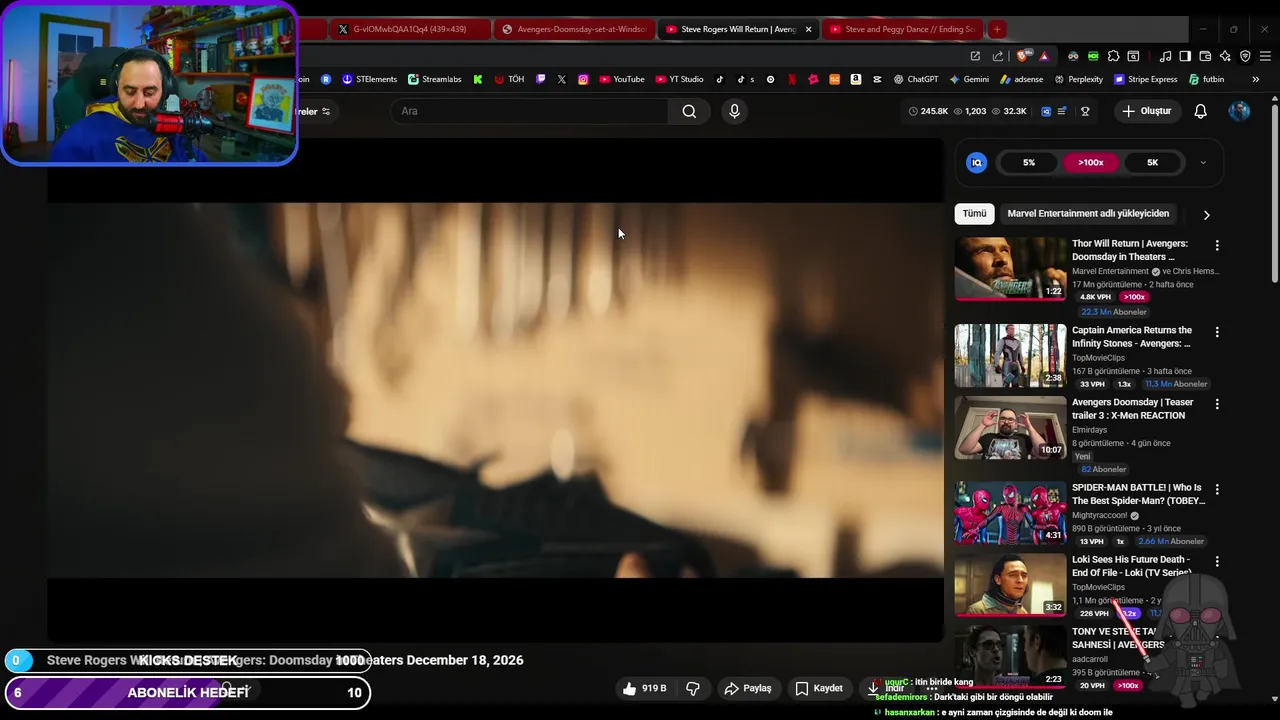Viewport: 1280px width, 720px height.
Task: Click the Brave Rewards triangle icon
Action: tap(1044, 56)
